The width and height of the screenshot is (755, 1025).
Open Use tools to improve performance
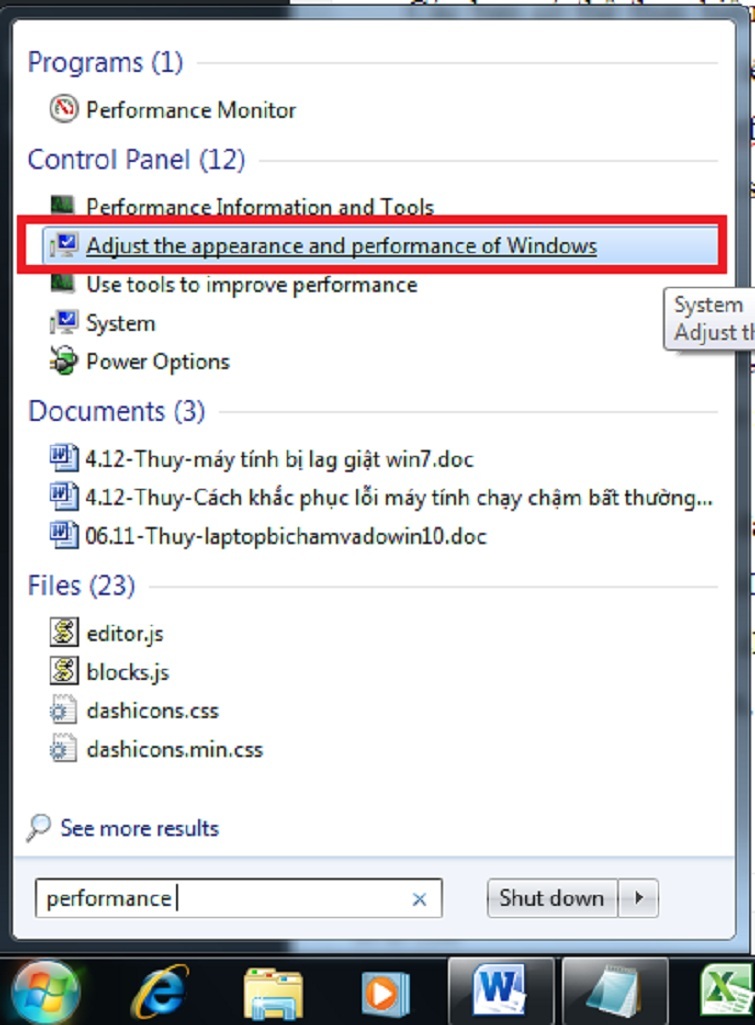234,284
